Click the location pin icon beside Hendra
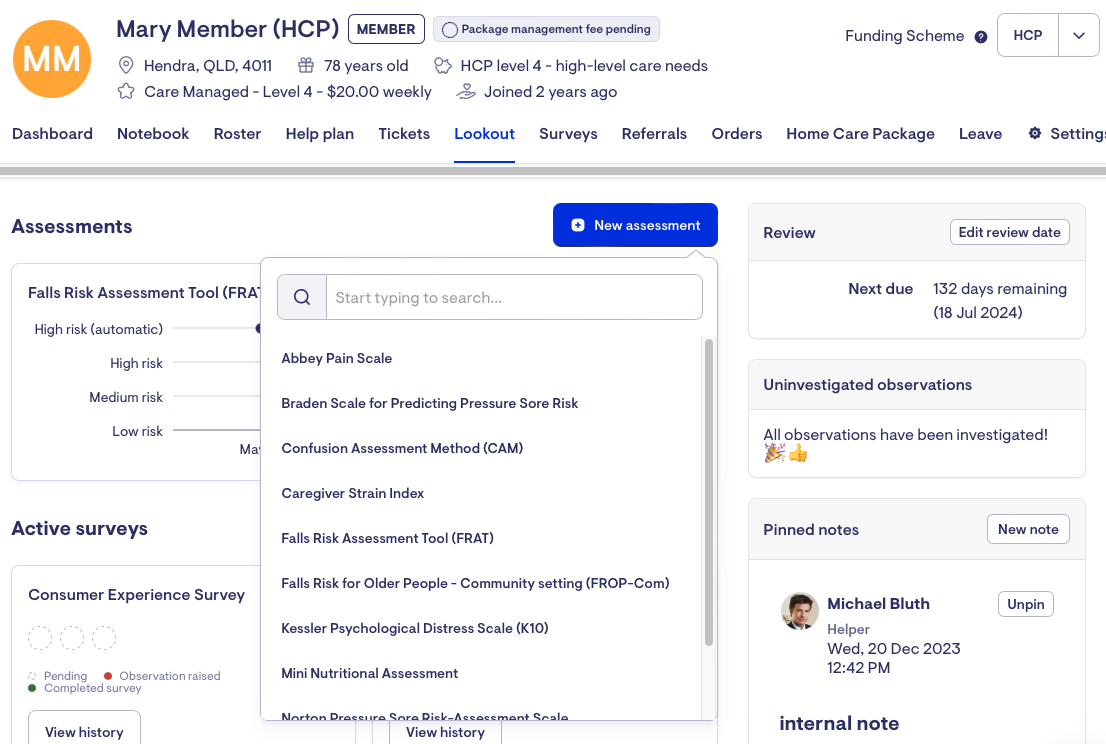 point(126,66)
